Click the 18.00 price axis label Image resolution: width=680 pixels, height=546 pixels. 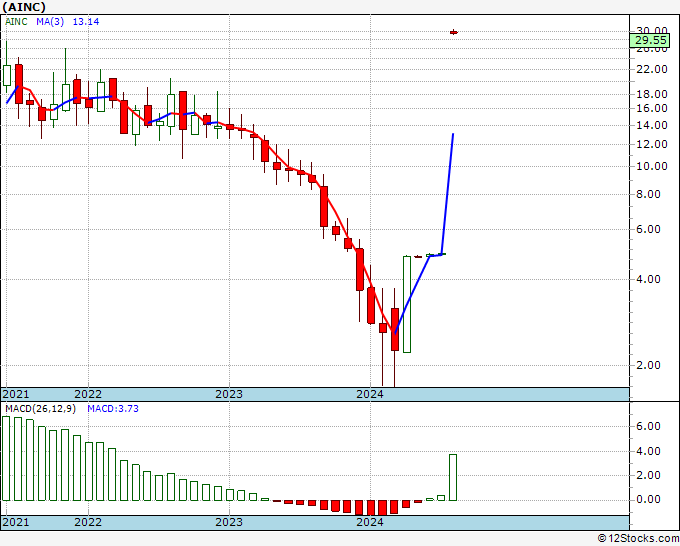652,94
